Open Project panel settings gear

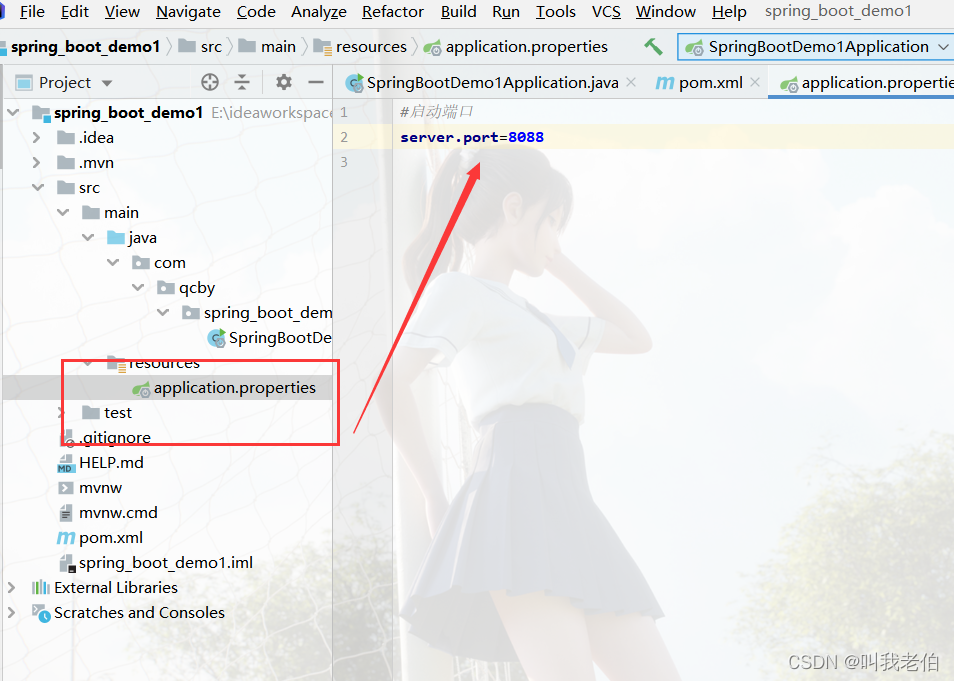tap(284, 82)
